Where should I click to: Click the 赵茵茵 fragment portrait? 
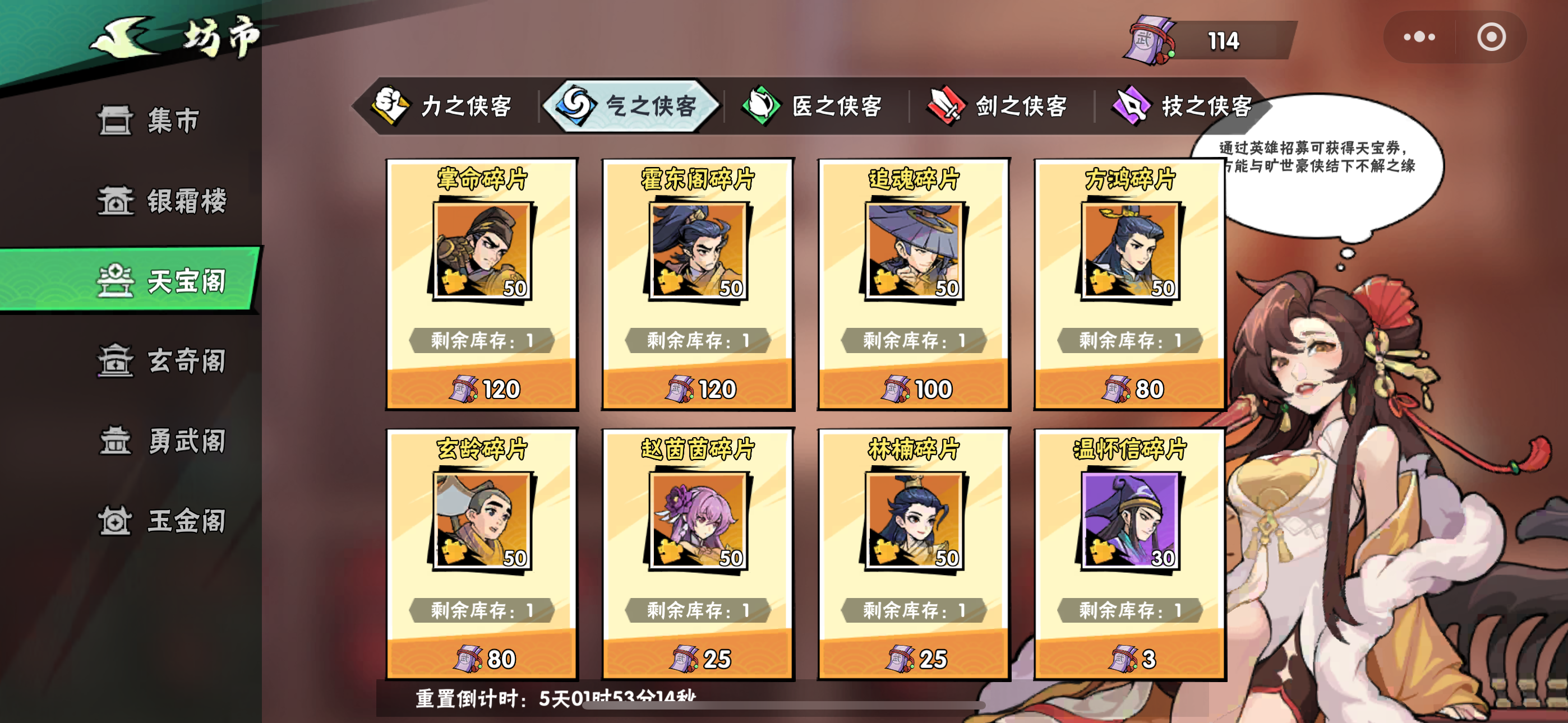[698, 520]
